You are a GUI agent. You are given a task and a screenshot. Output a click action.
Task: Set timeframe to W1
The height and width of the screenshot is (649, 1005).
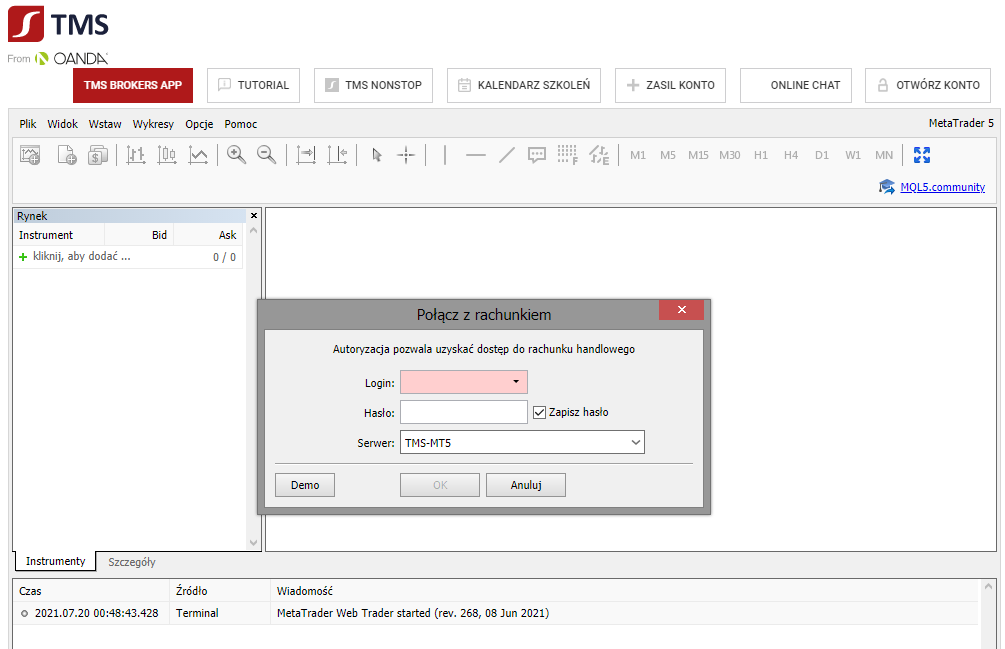852,155
